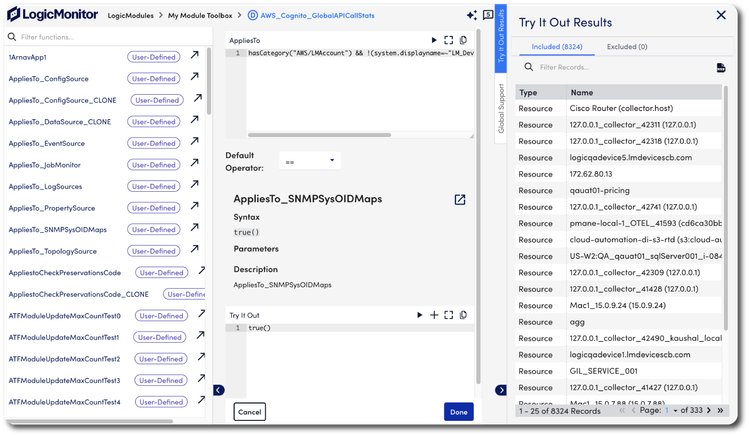
Task: Run the Try It Out script
Action: tap(420, 315)
